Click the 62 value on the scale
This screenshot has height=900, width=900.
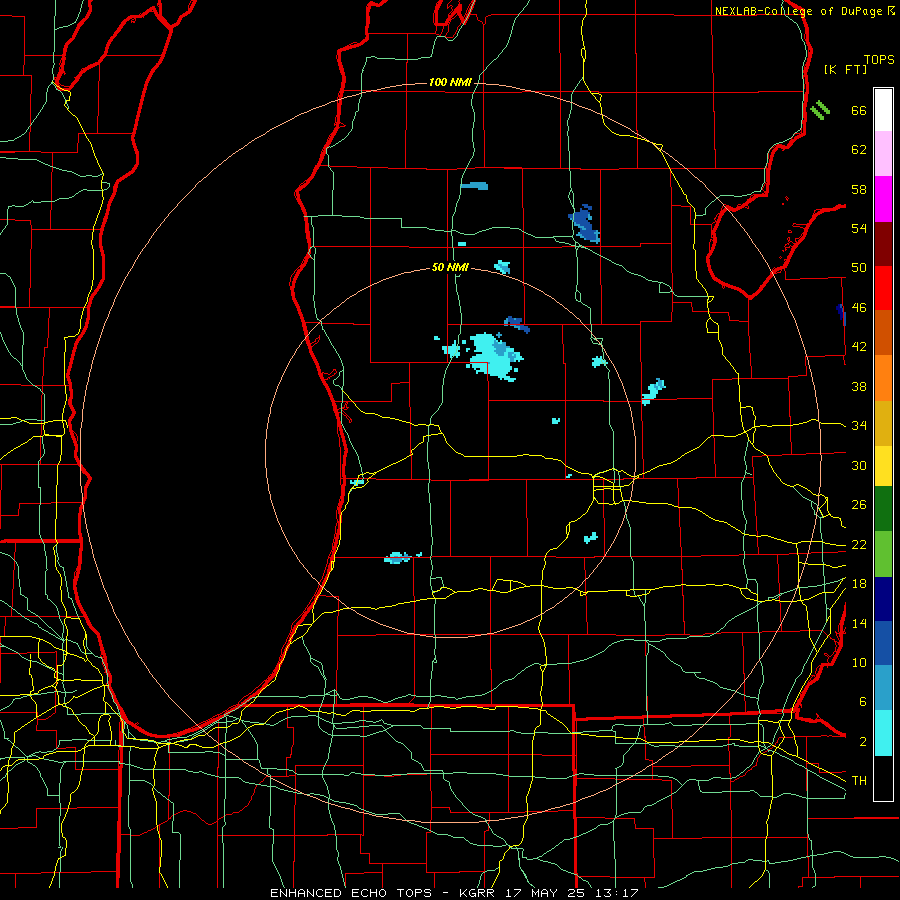point(859,150)
